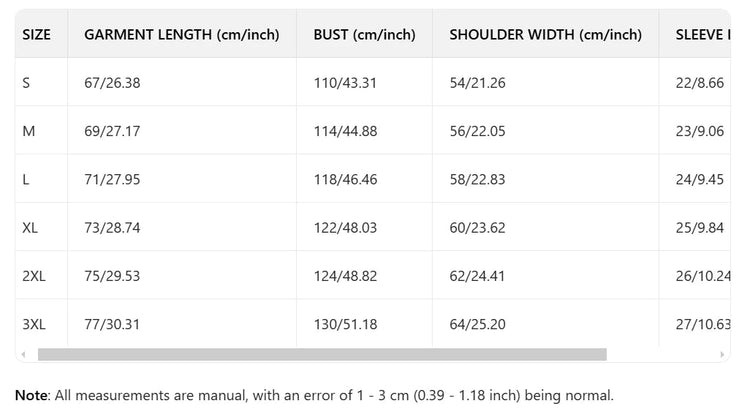Select the M size row label
The image size is (750, 409).
29,131
